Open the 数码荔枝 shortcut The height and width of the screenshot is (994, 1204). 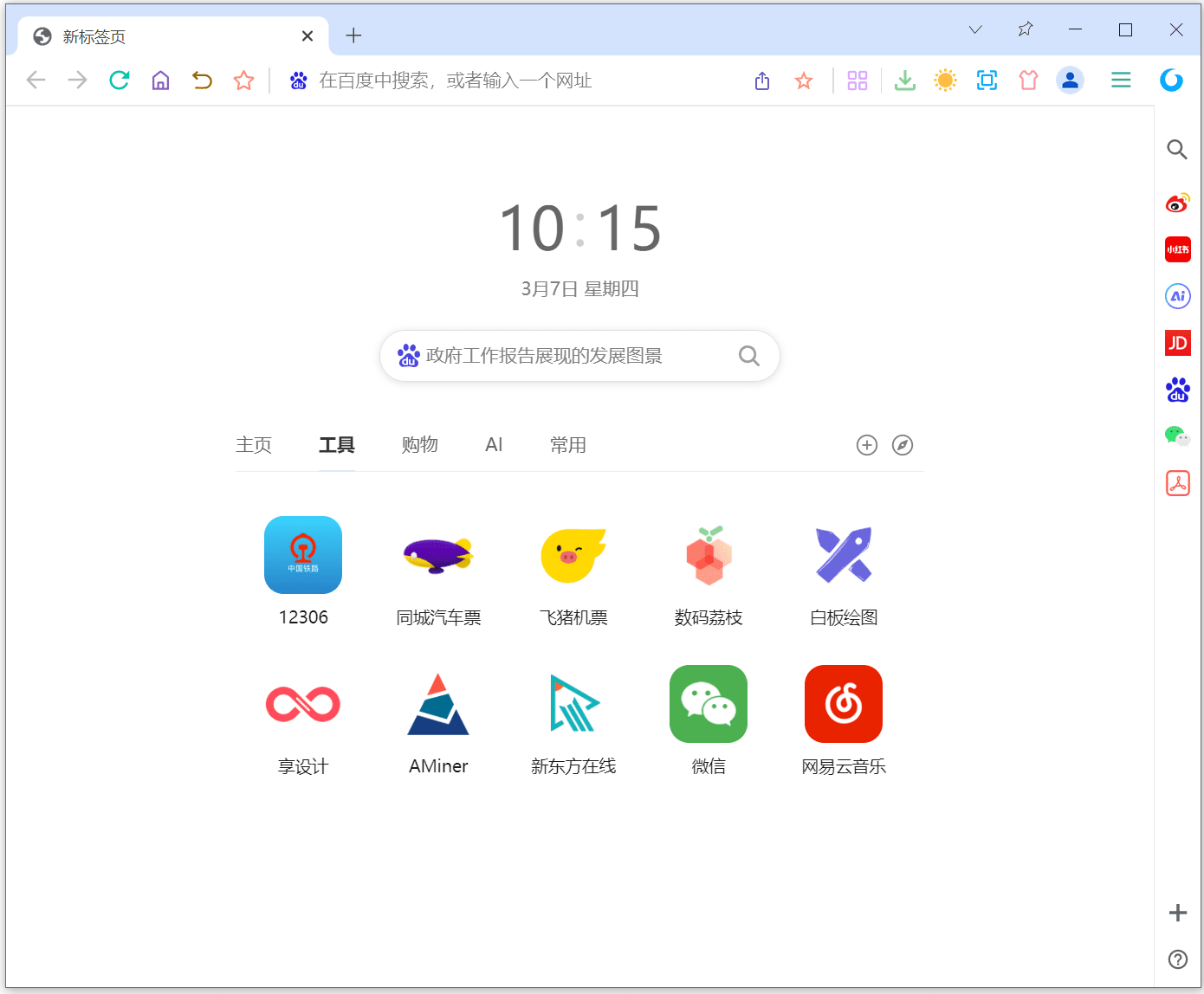(x=709, y=571)
